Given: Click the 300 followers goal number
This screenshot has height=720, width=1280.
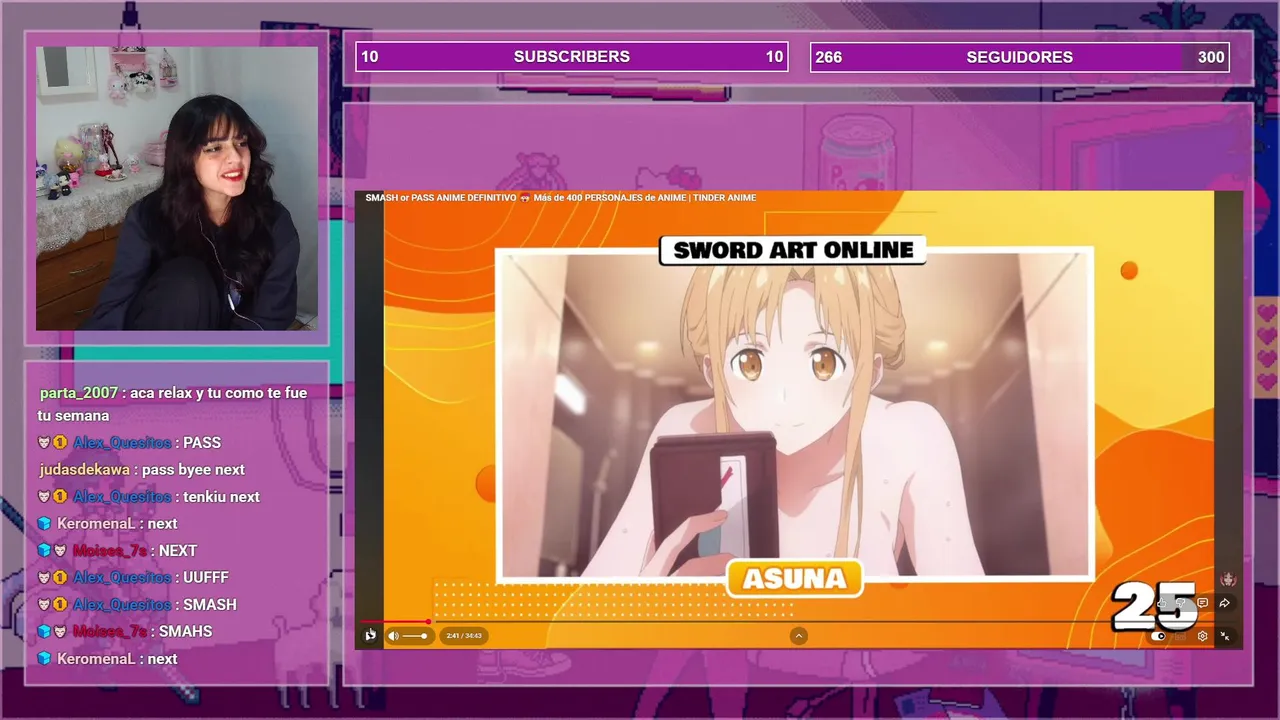Looking at the screenshot, I should [x=1211, y=57].
